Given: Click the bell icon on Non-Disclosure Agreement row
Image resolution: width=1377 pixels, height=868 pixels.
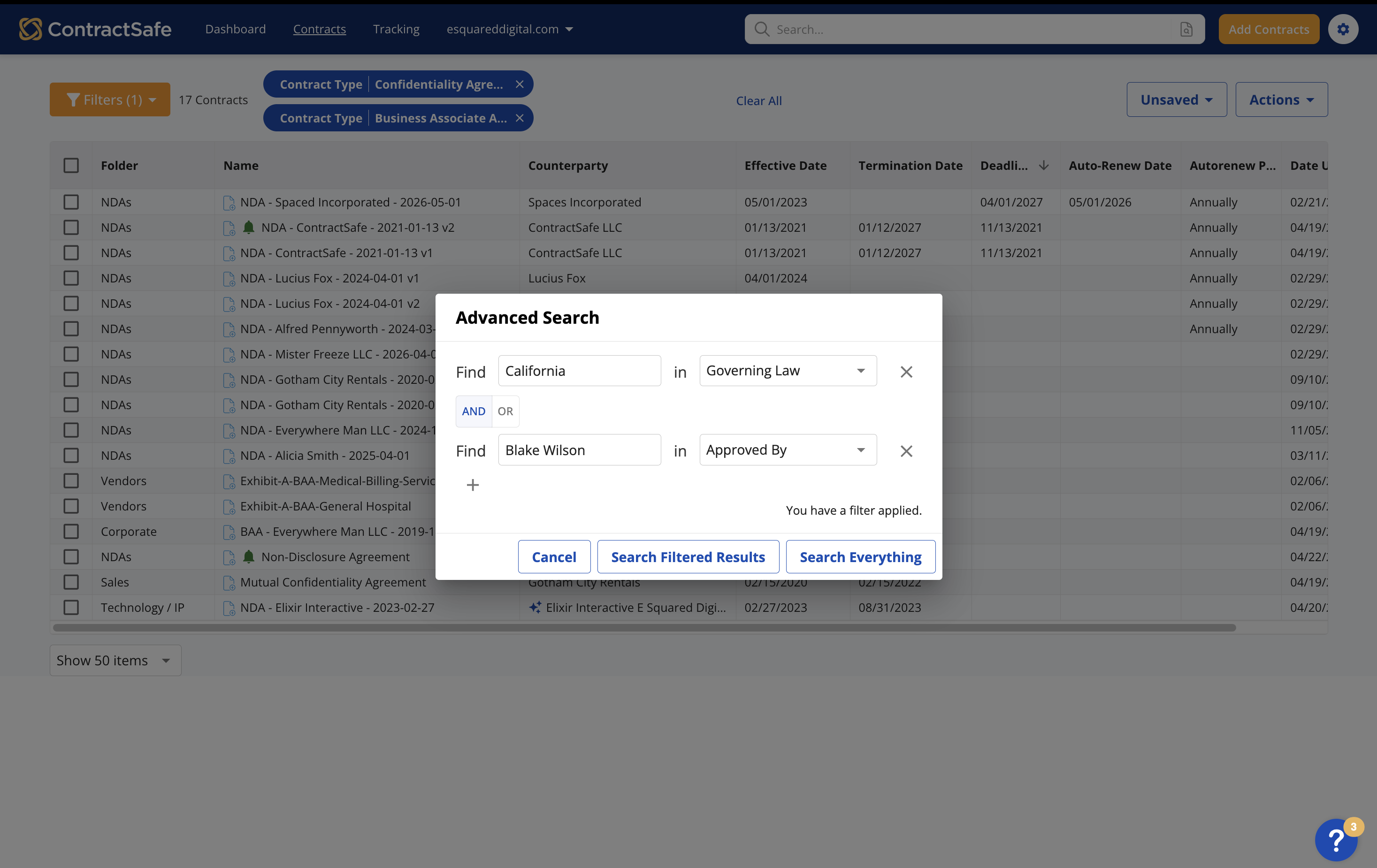Looking at the screenshot, I should click(x=248, y=556).
